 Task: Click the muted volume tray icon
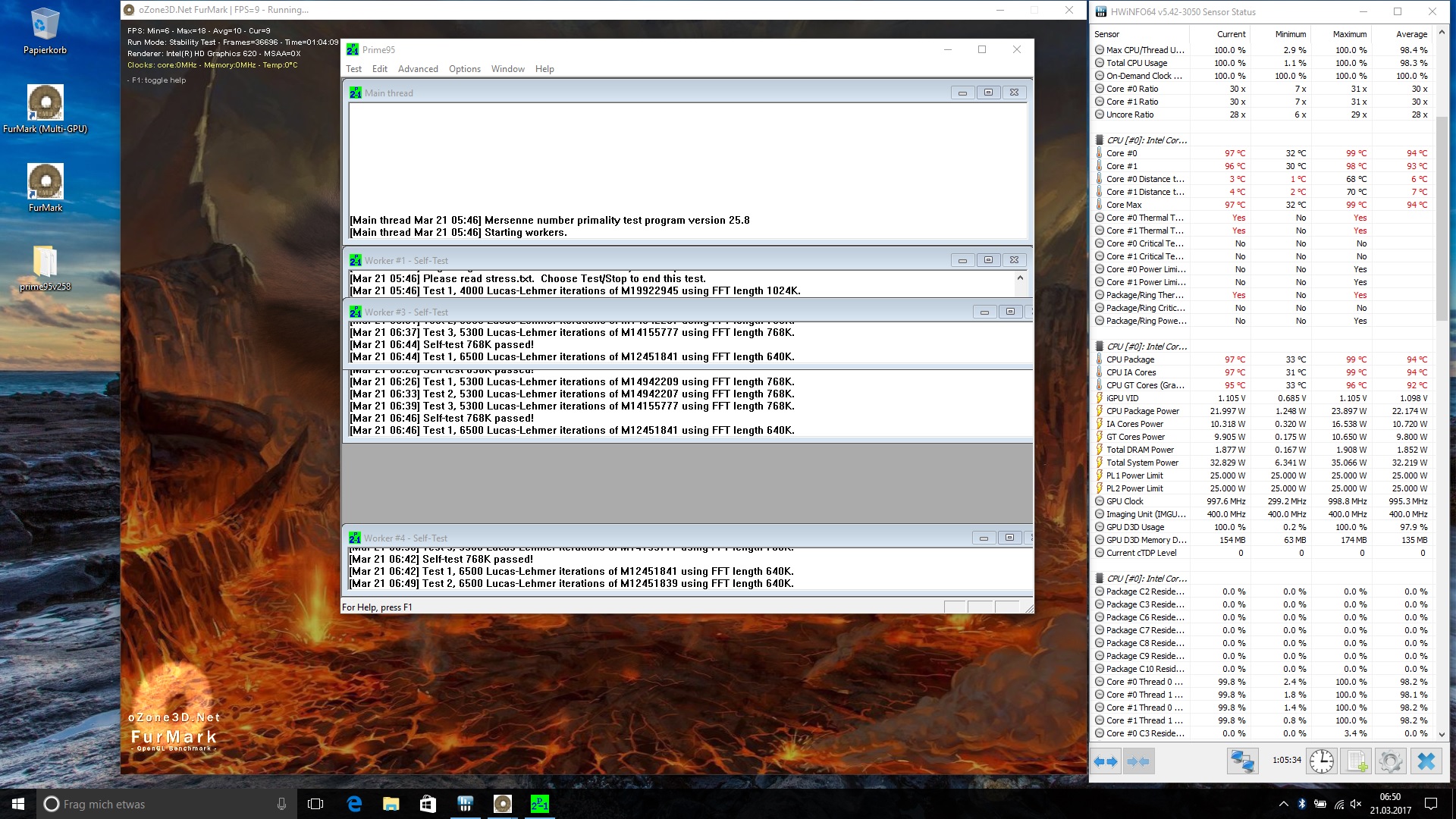[1356, 804]
